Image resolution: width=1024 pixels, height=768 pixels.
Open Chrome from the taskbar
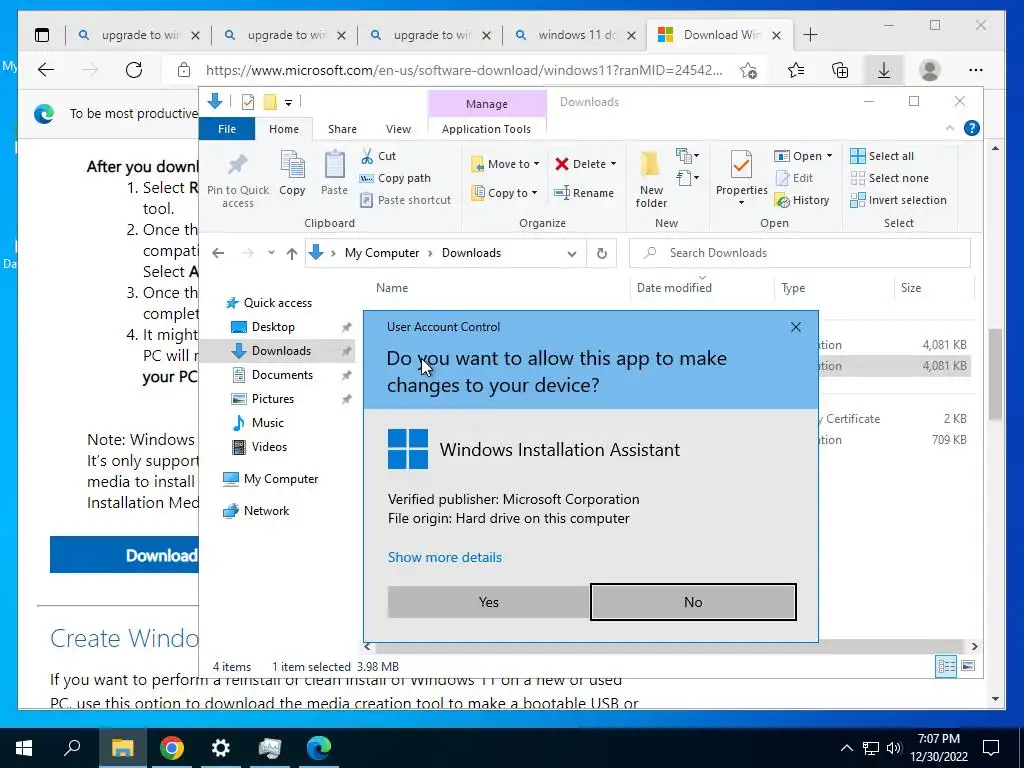pos(172,748)
